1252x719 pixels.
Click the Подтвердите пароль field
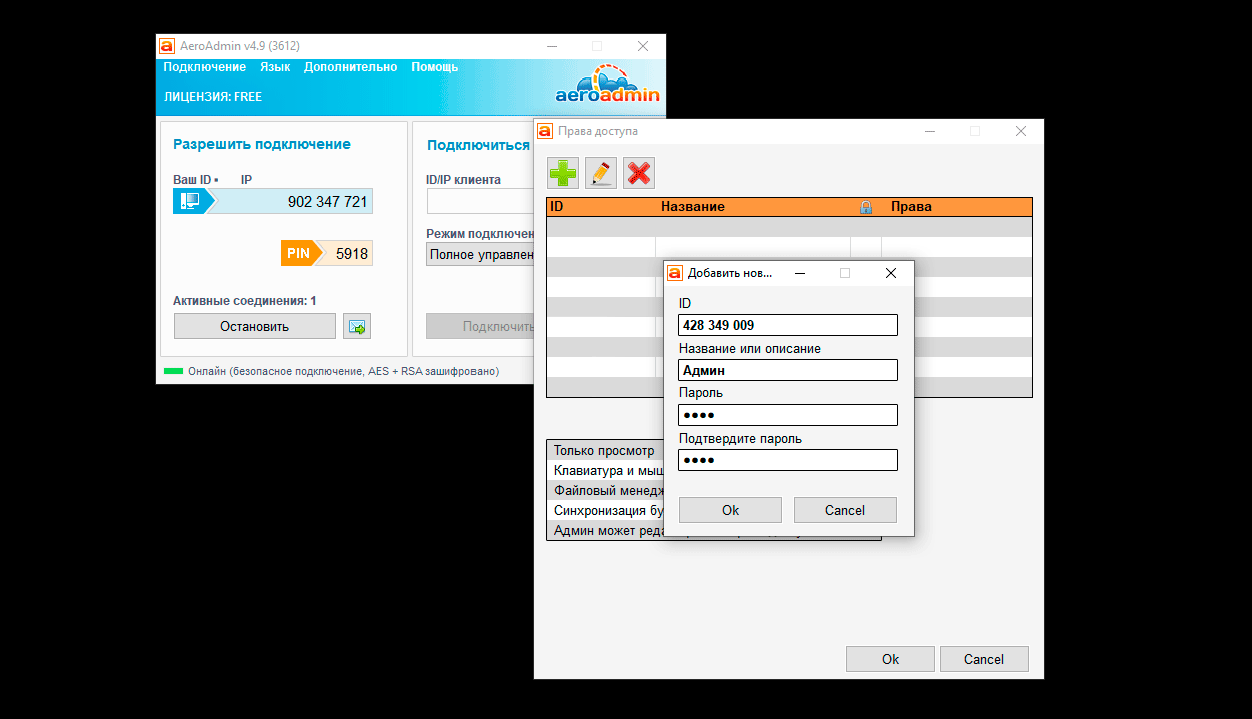click(788, 460)
